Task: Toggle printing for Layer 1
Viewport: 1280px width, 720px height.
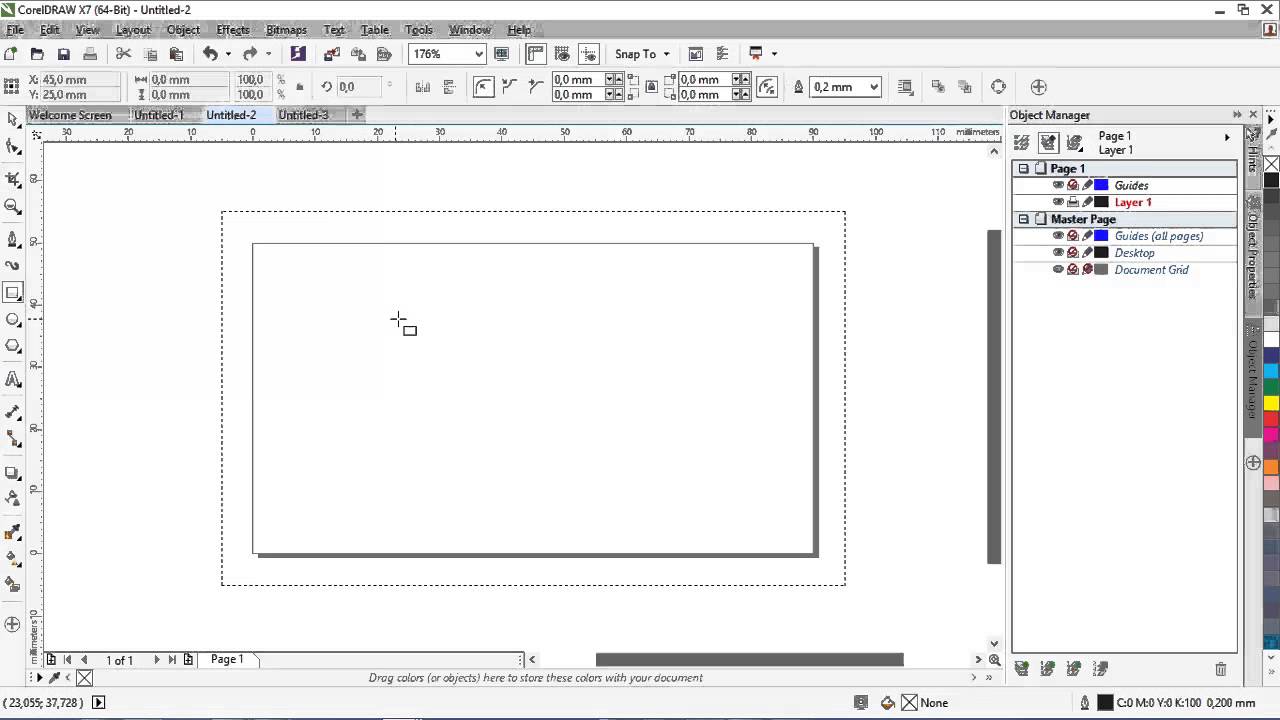Action: coord(1073,202)
